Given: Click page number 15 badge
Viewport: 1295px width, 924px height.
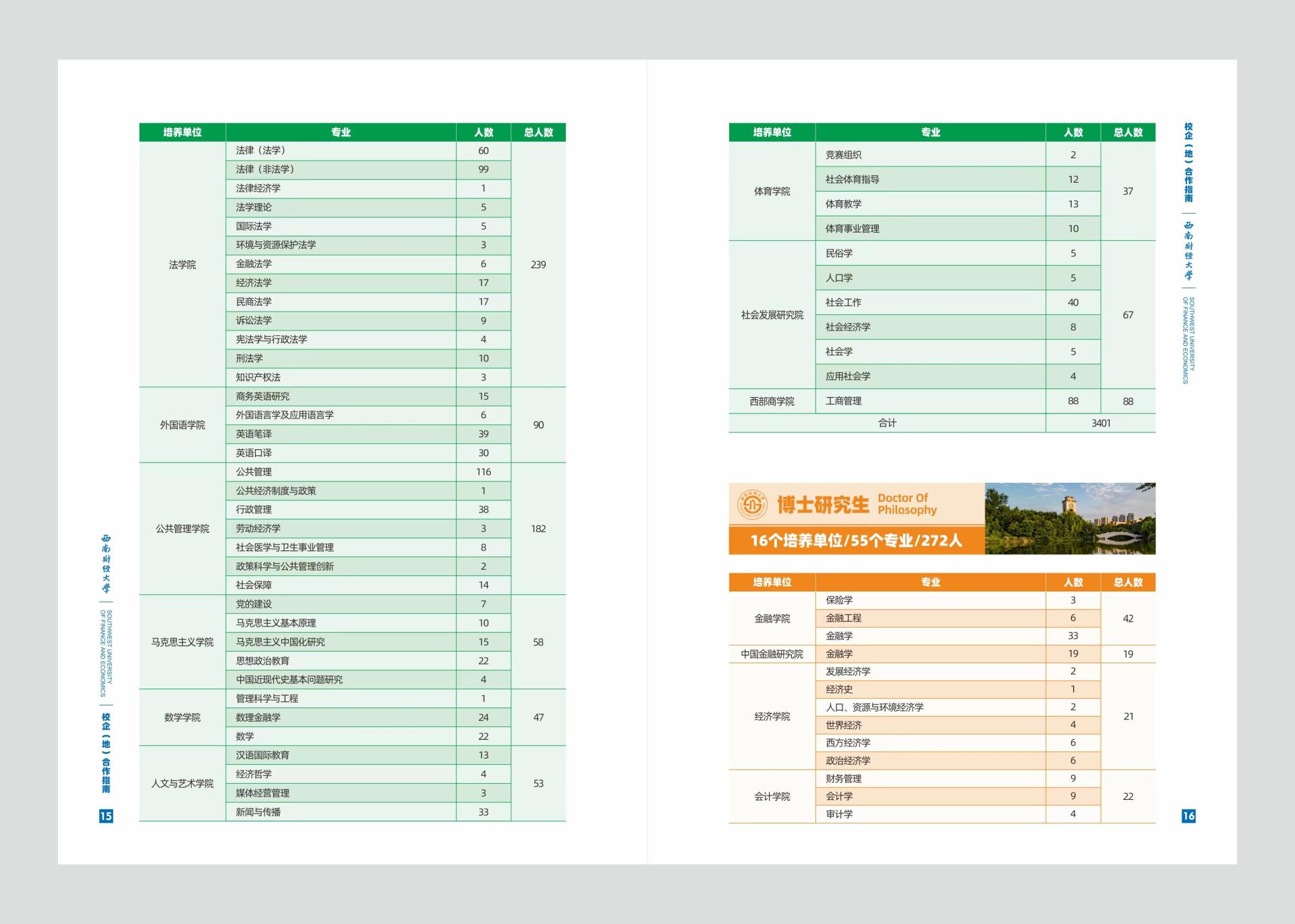Looking at the screenshot, I should click(106, 816).
